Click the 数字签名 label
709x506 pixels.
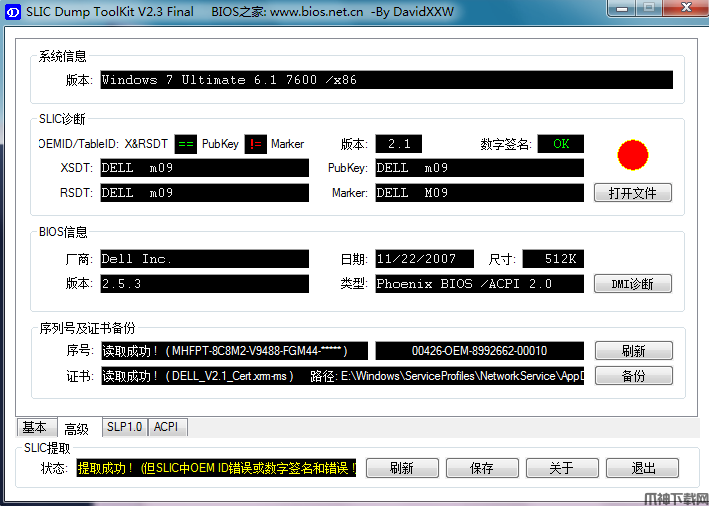(505, 144)
